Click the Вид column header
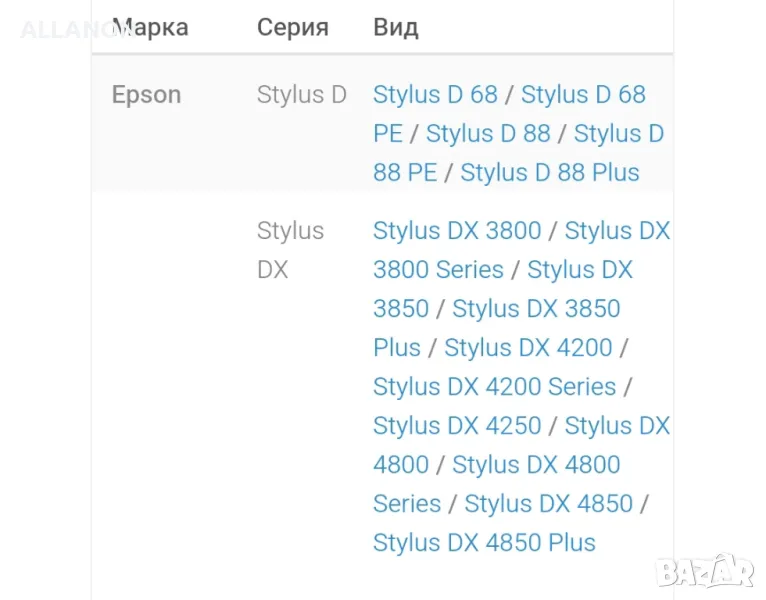766x600 pixels. pos(396,27)
